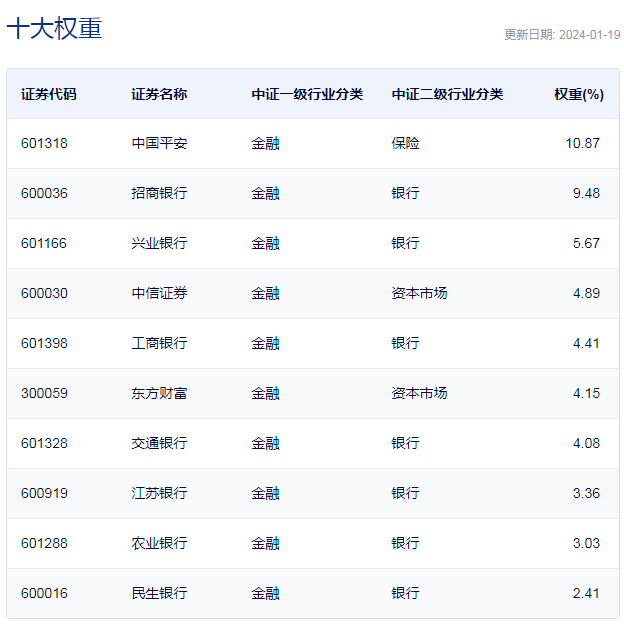The height and width of the screenshot is (627, 624).
Task: Click 资本市场 in the 中信证券 row
Action: pos(419,293)
